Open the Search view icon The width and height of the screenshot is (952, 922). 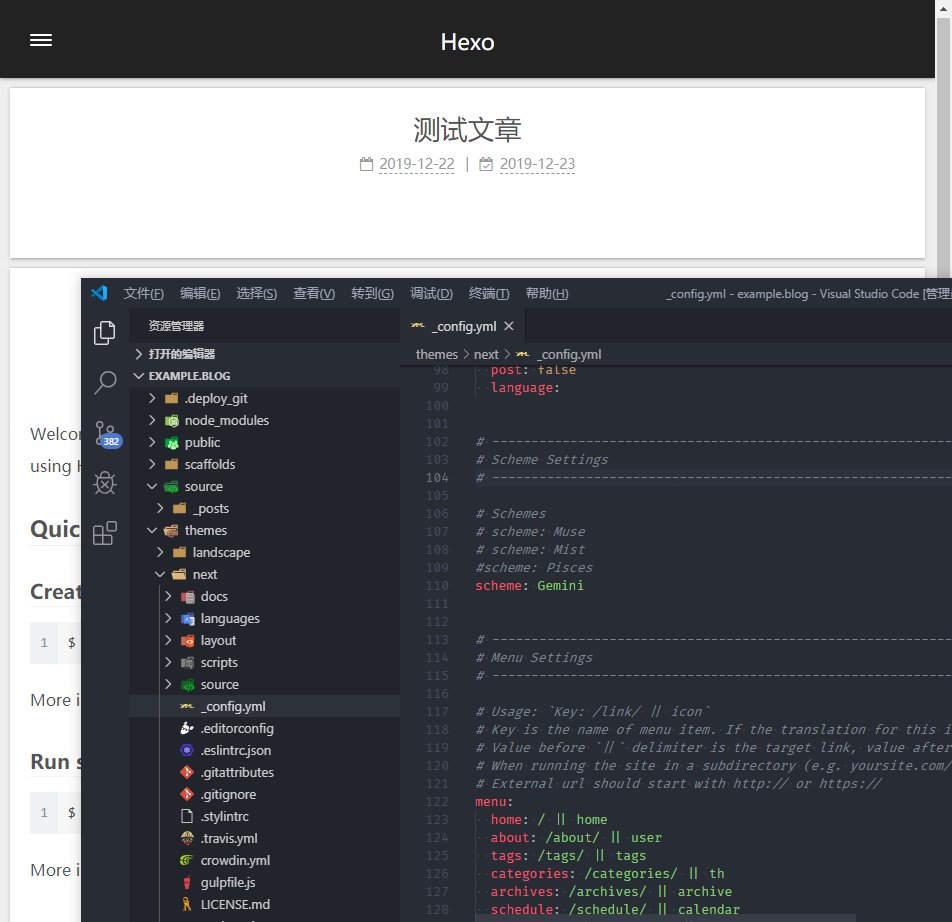105,382
